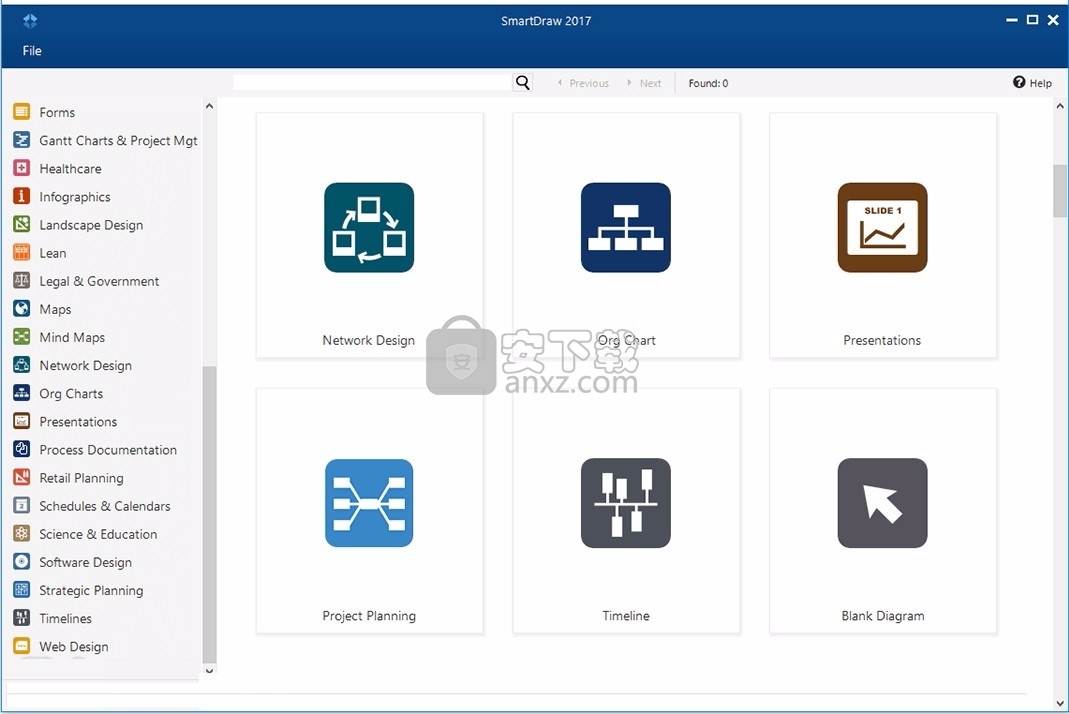Select the Org Charts sidebar icon

tap(22, 393)
